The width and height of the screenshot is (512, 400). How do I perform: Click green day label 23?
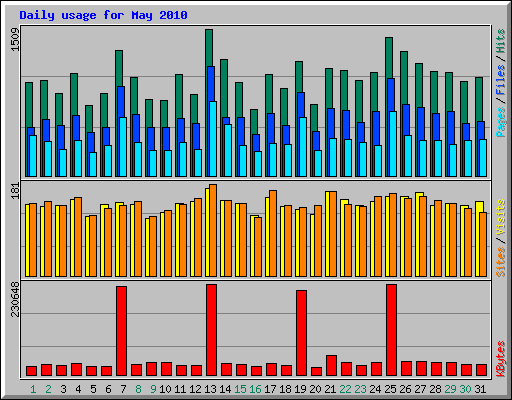click(360, 389)
